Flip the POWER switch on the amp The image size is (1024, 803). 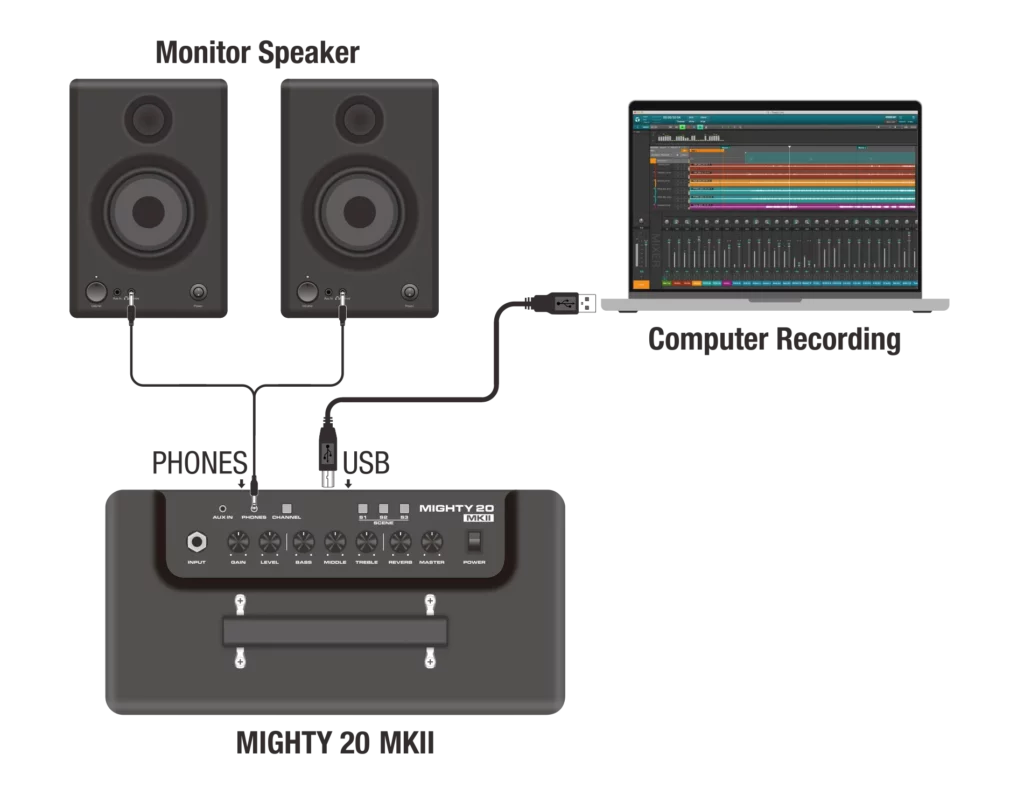click(474, 541)
